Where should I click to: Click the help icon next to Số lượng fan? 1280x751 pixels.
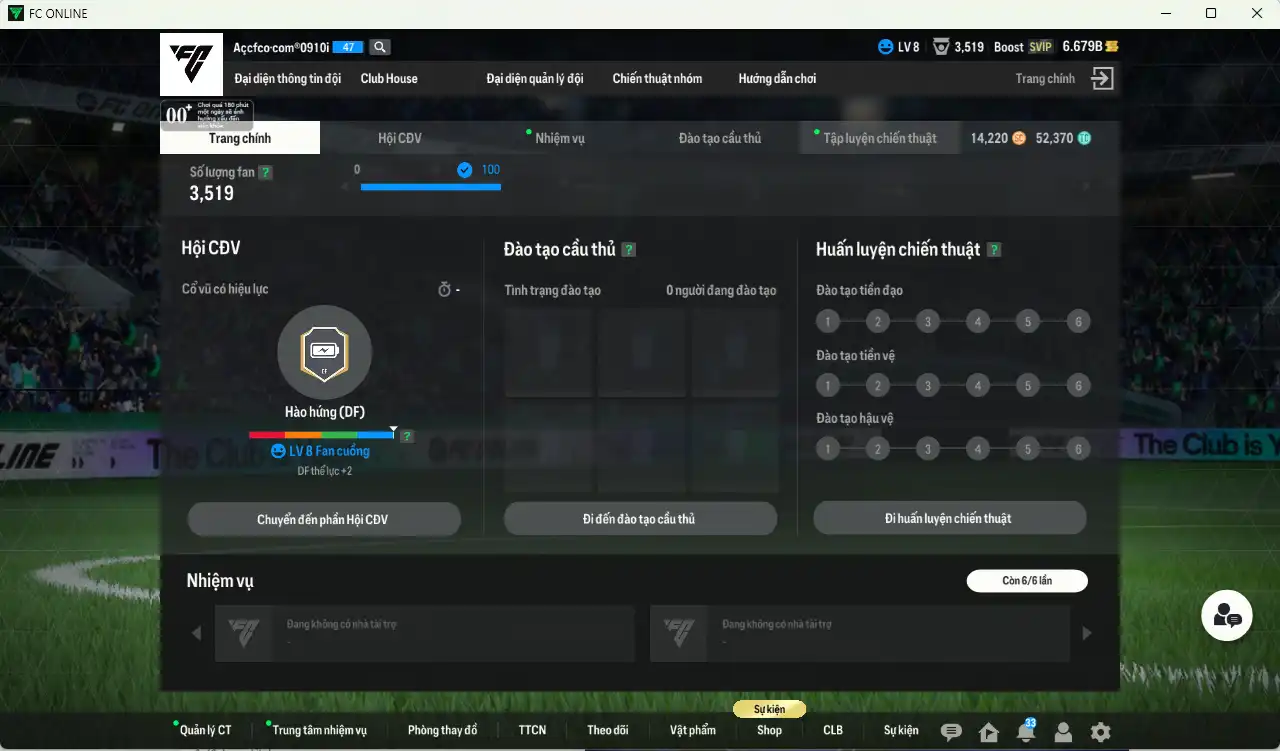click(x=265, y=172)
